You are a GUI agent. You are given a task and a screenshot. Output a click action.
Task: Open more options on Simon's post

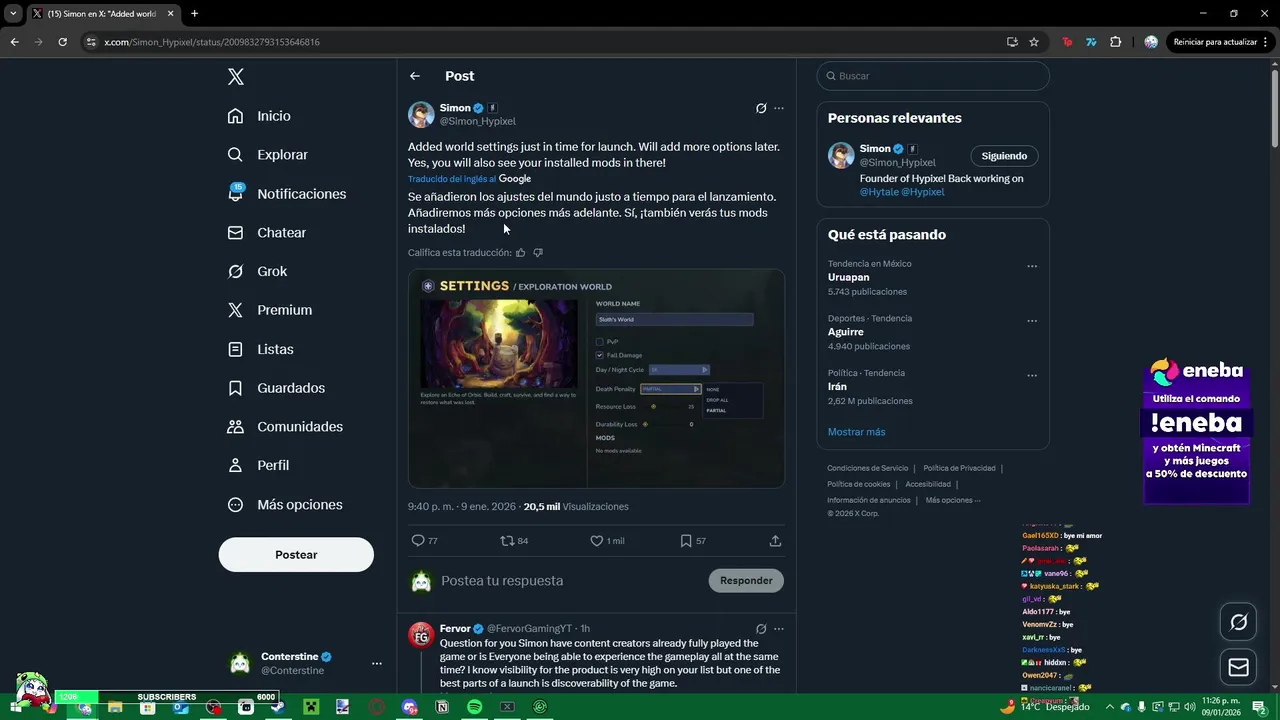click(779, 108)
